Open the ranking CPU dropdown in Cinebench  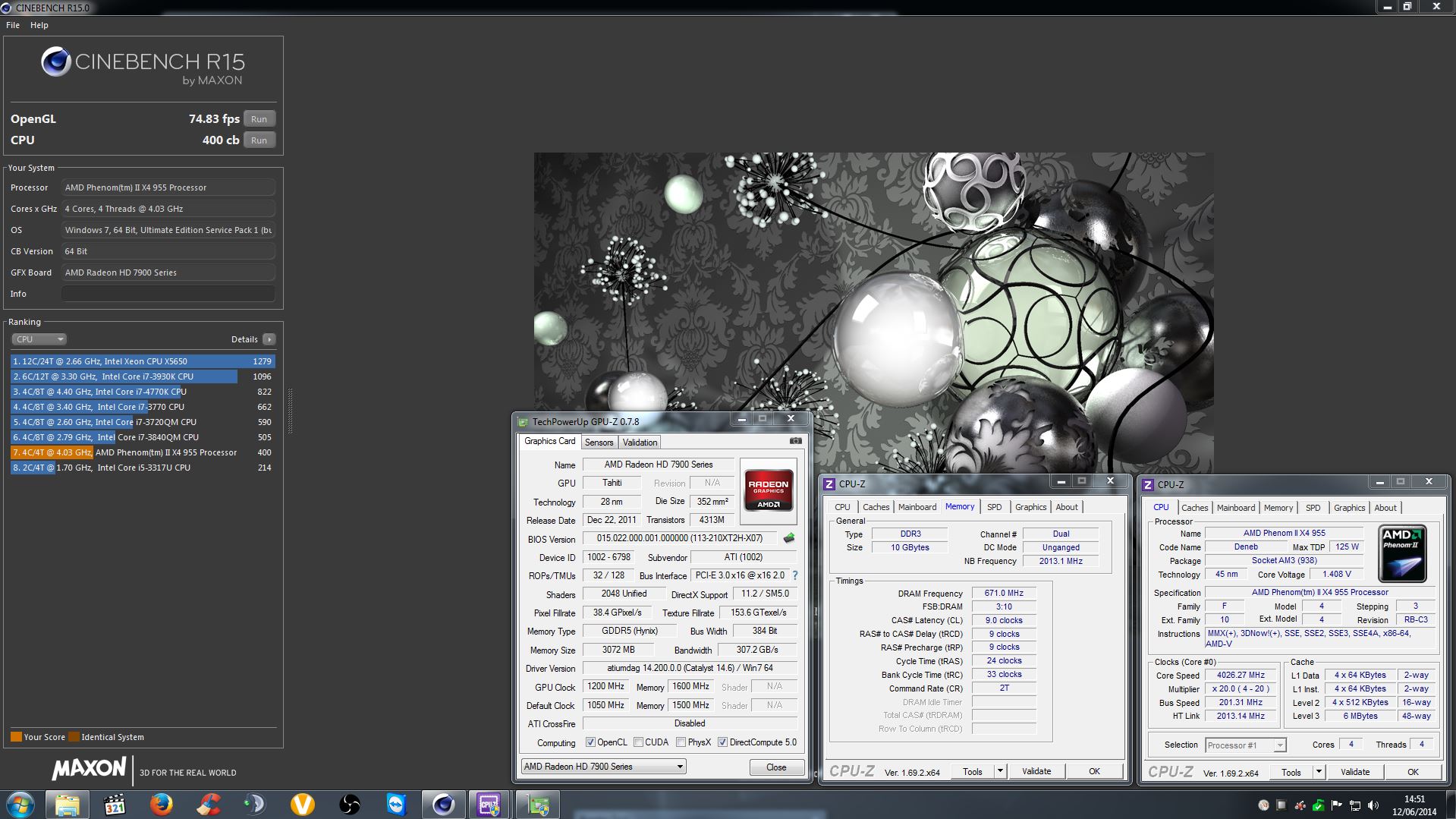click(x=39, y=339)
